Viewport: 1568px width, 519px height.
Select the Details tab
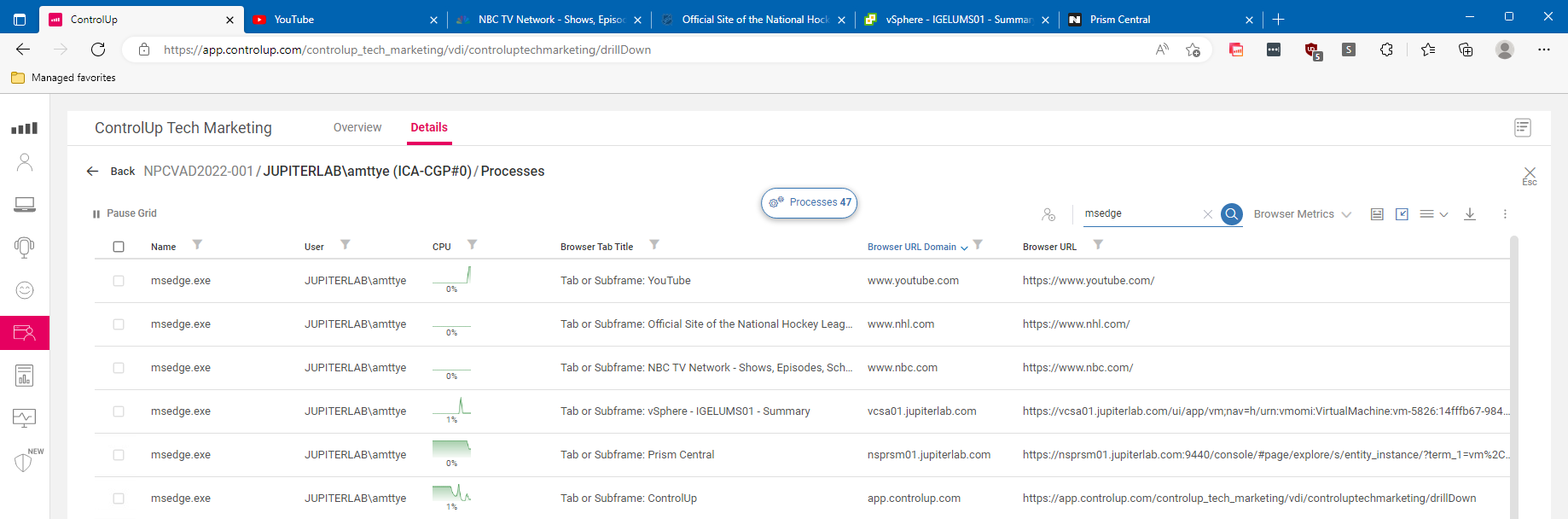(429, 127)
